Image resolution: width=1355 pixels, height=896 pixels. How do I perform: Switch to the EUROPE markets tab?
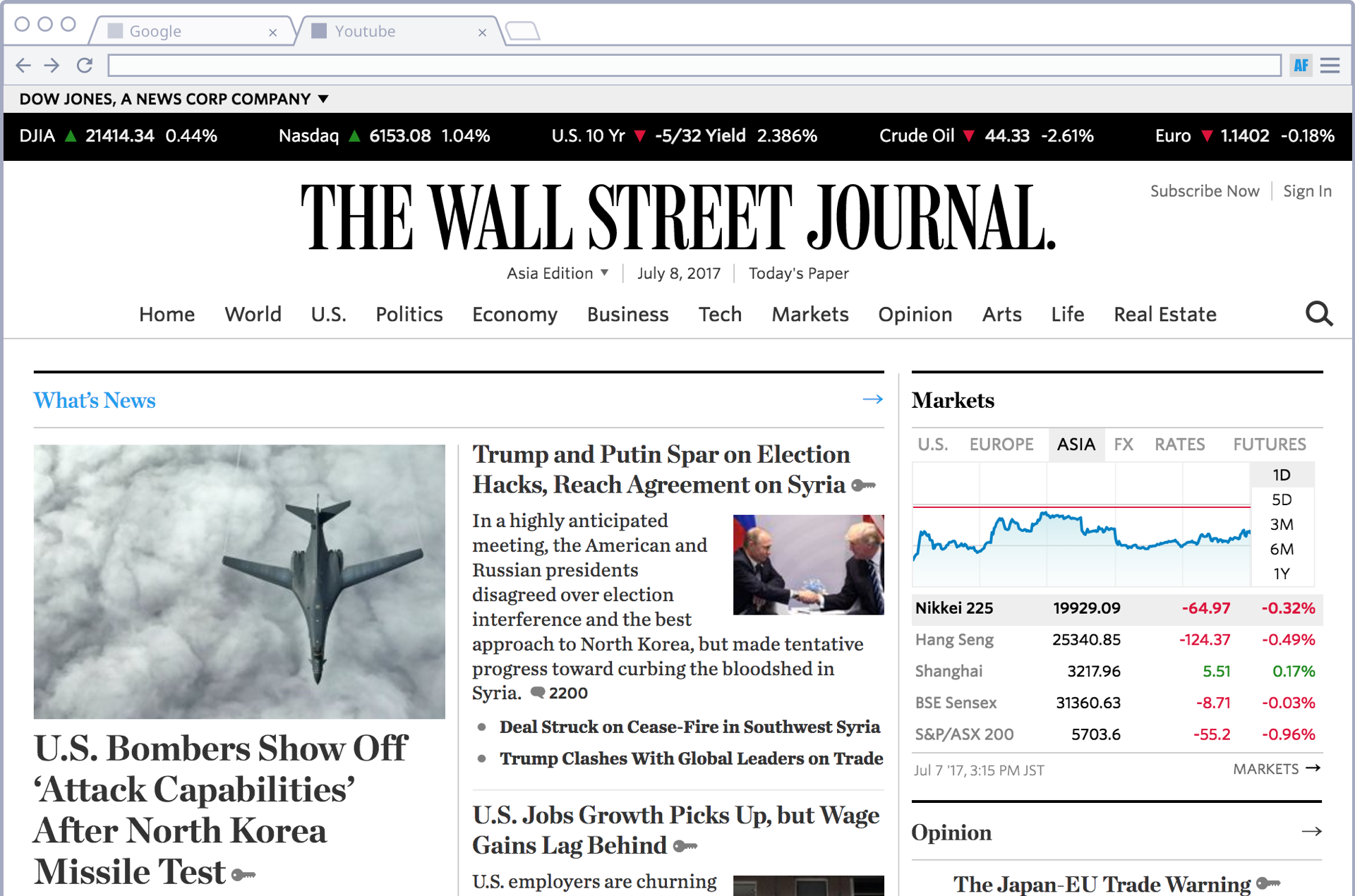(x=1001, y=444)
